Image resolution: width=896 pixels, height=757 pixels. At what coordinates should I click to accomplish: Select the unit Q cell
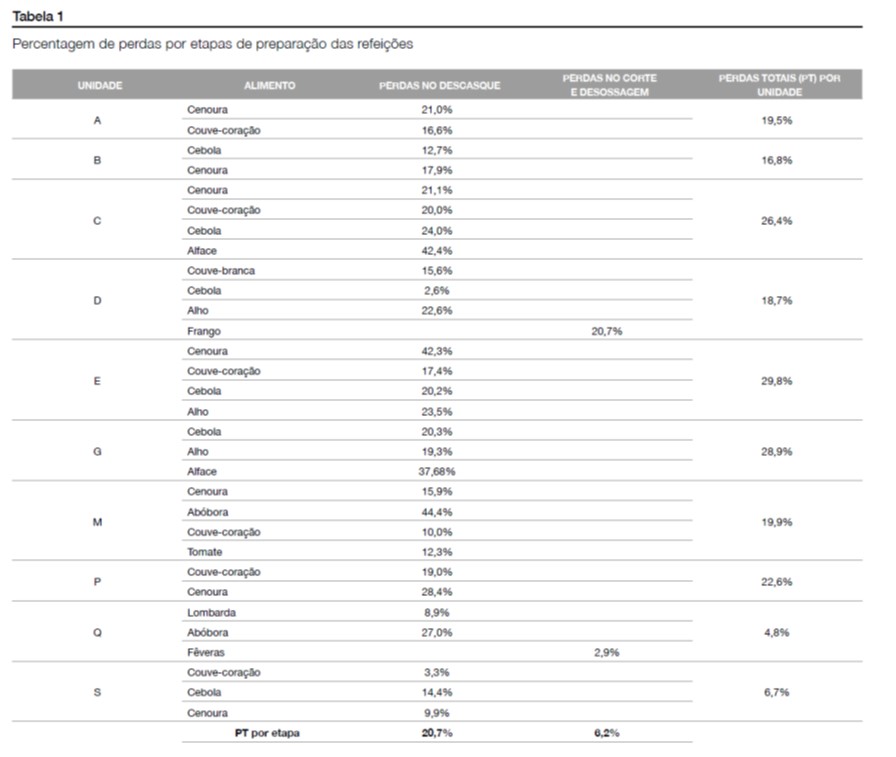[97, 632]
